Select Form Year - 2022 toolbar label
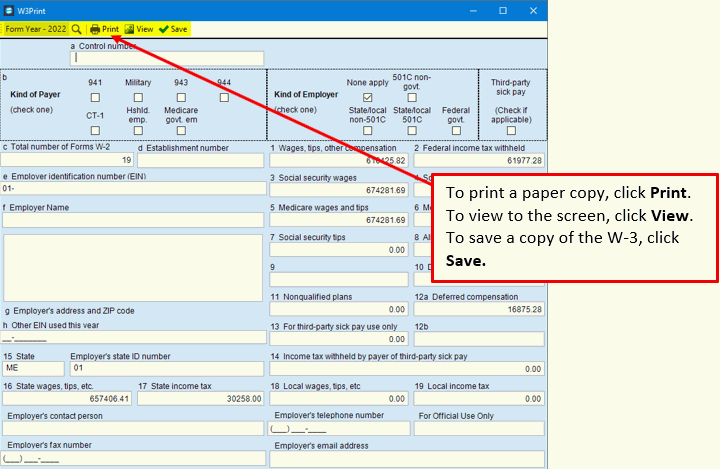The width and height of the screenshot is (720, 469). pos(34,30)
